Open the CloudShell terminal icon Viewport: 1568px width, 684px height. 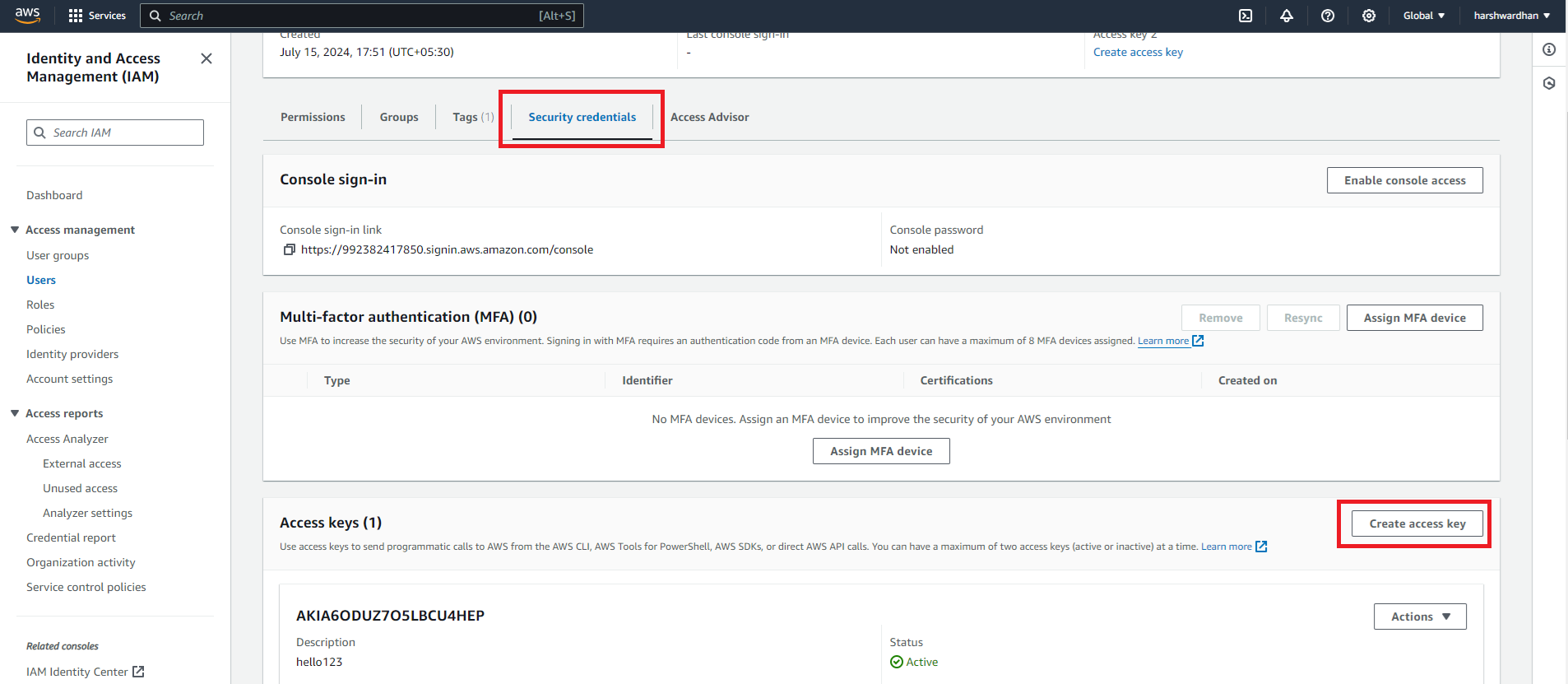click(x=1246, y=16)
